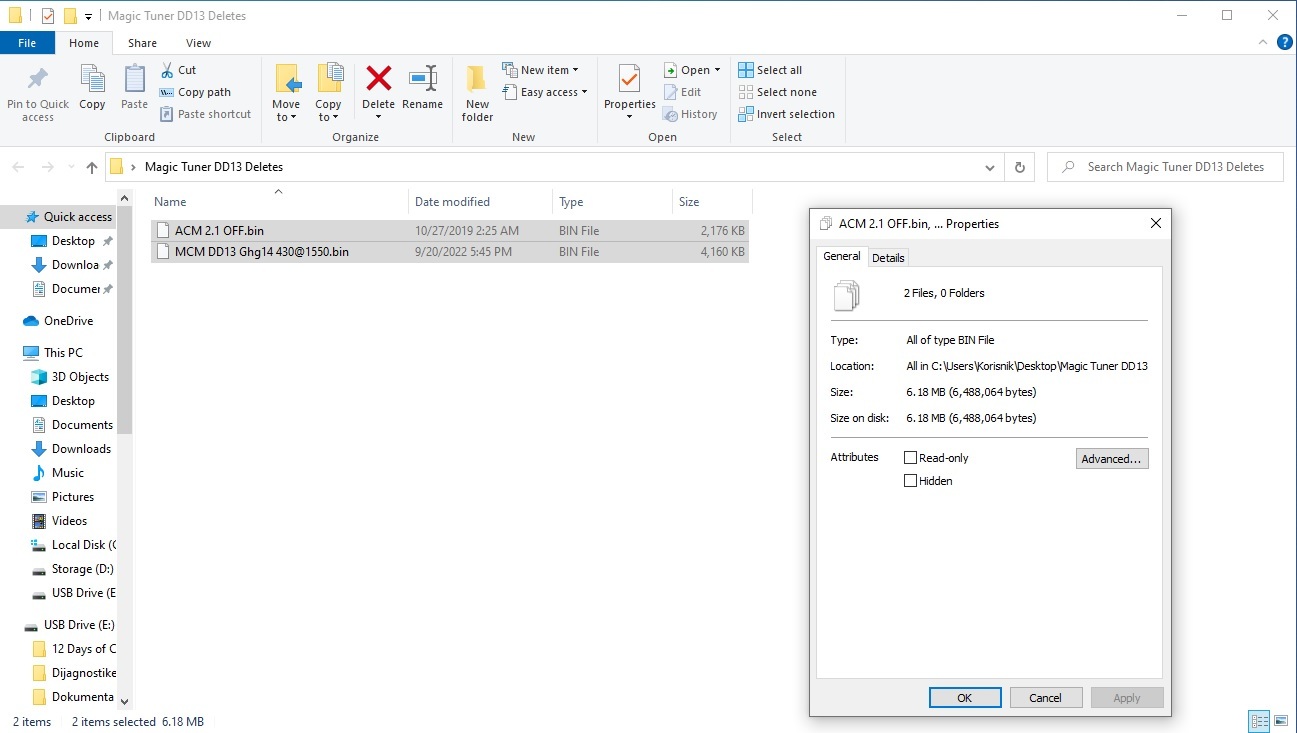1297x733 pixels.
Task: Switch to the Share ribbon tab
Action: click(142, 43)
